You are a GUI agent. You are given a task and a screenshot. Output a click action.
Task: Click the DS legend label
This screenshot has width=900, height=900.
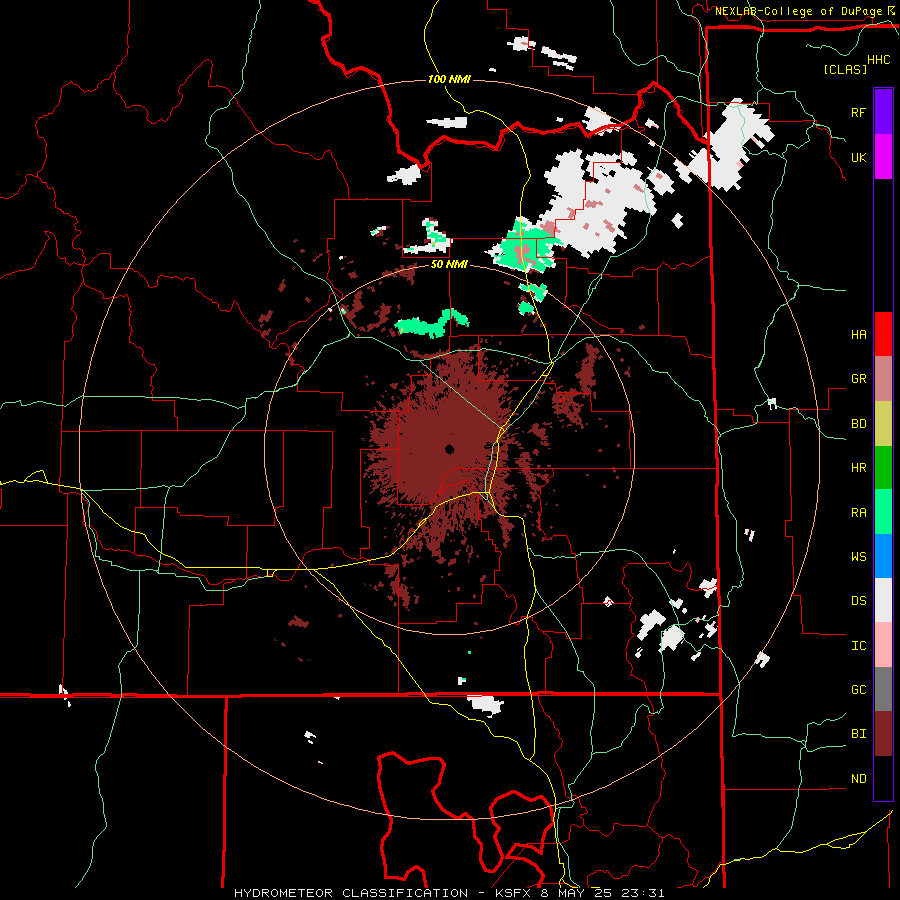tap(858, 601)
